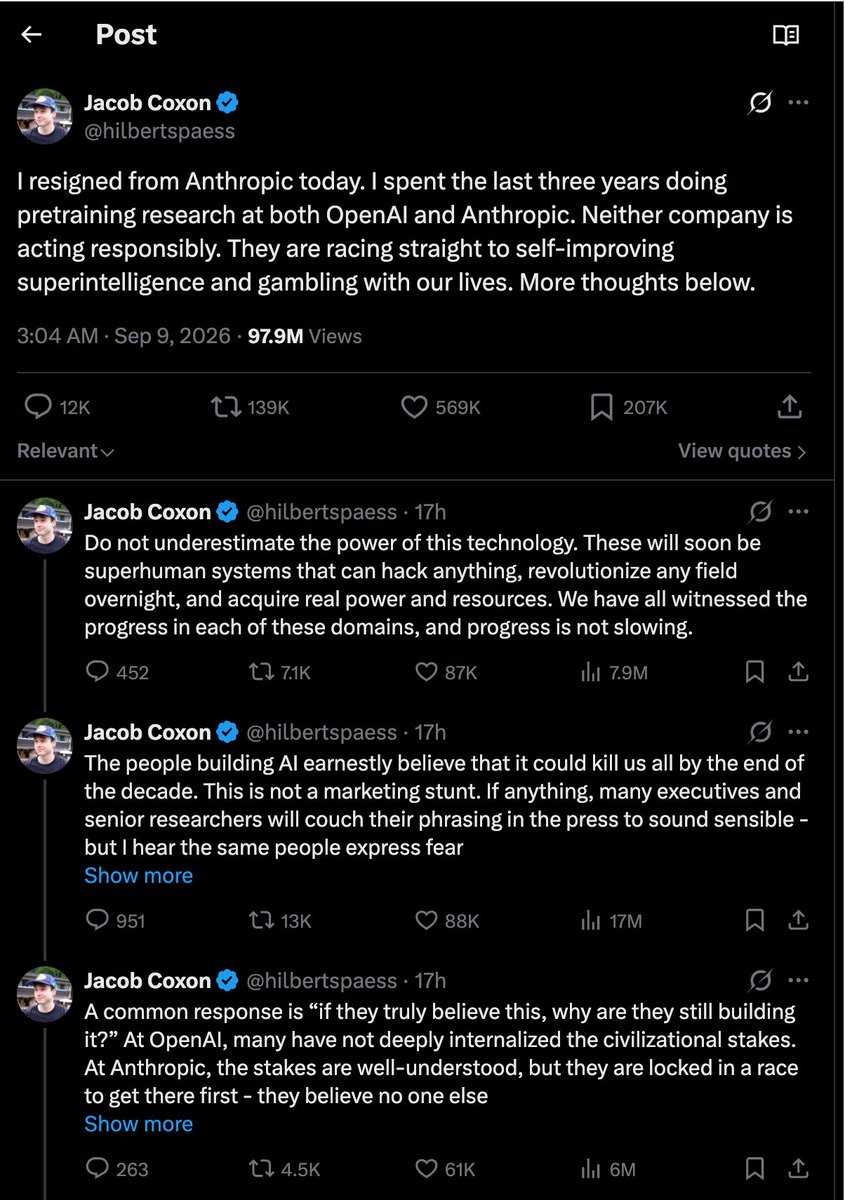Open View quotes link
Image resolution: width=845 pixels, height=1200 pixels.
[x=742, y=451]
